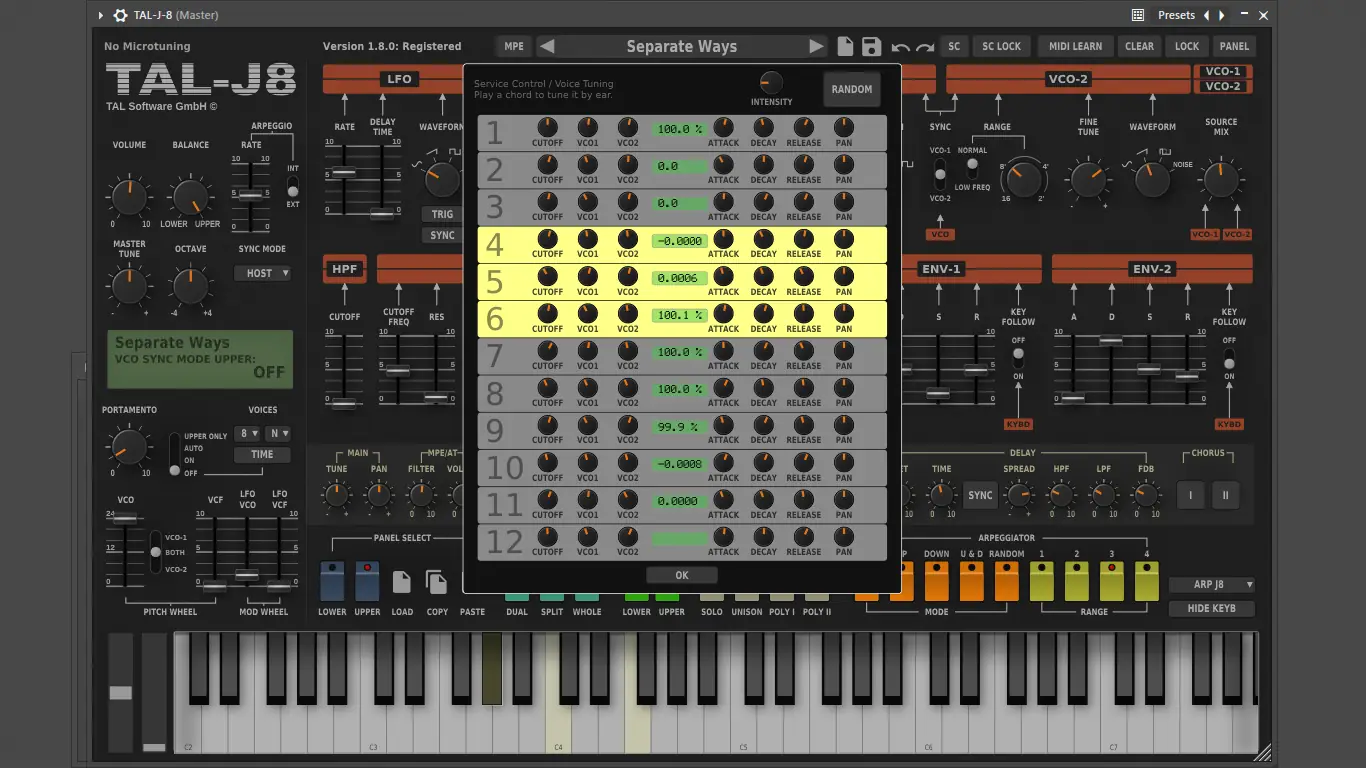Toggle Chorus I button
The image size is (1366, 768).
pos(1190,495)
